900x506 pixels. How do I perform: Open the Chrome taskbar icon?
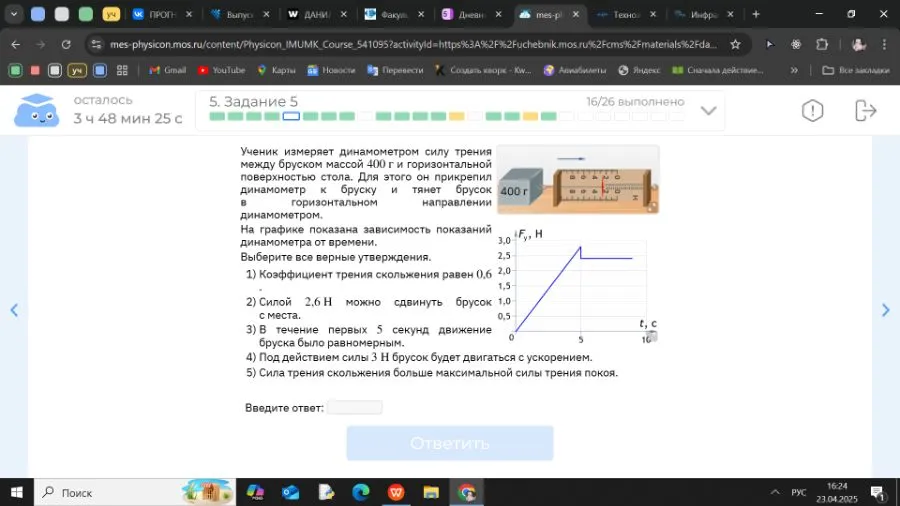pyautogui.click(x=466, y=492)
